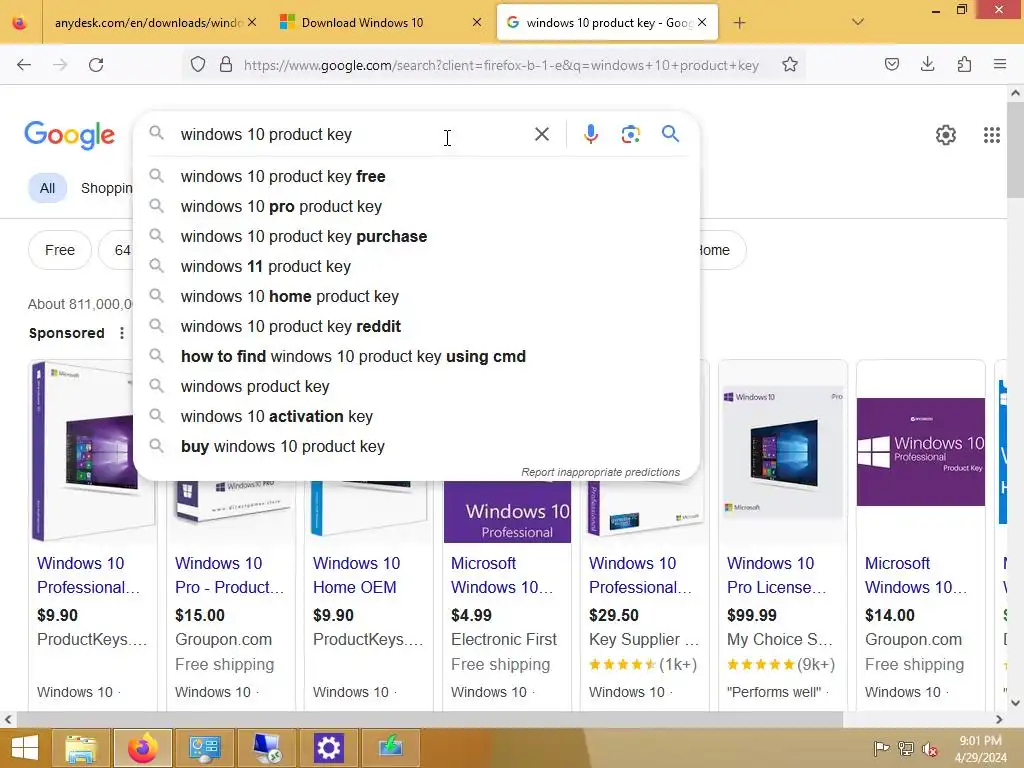Reload the current page

(96, 65)
